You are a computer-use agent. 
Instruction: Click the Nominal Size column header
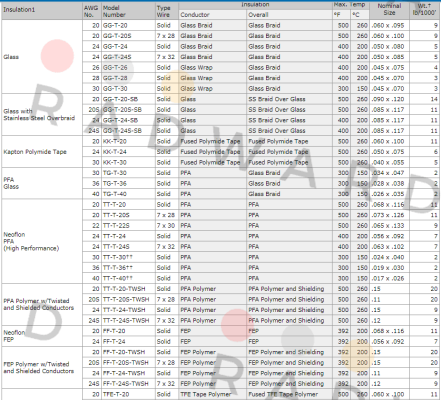coord(389,11)
